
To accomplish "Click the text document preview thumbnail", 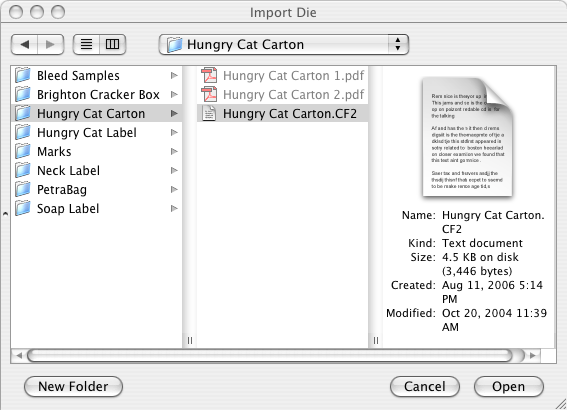I will (x=468, y=137).
